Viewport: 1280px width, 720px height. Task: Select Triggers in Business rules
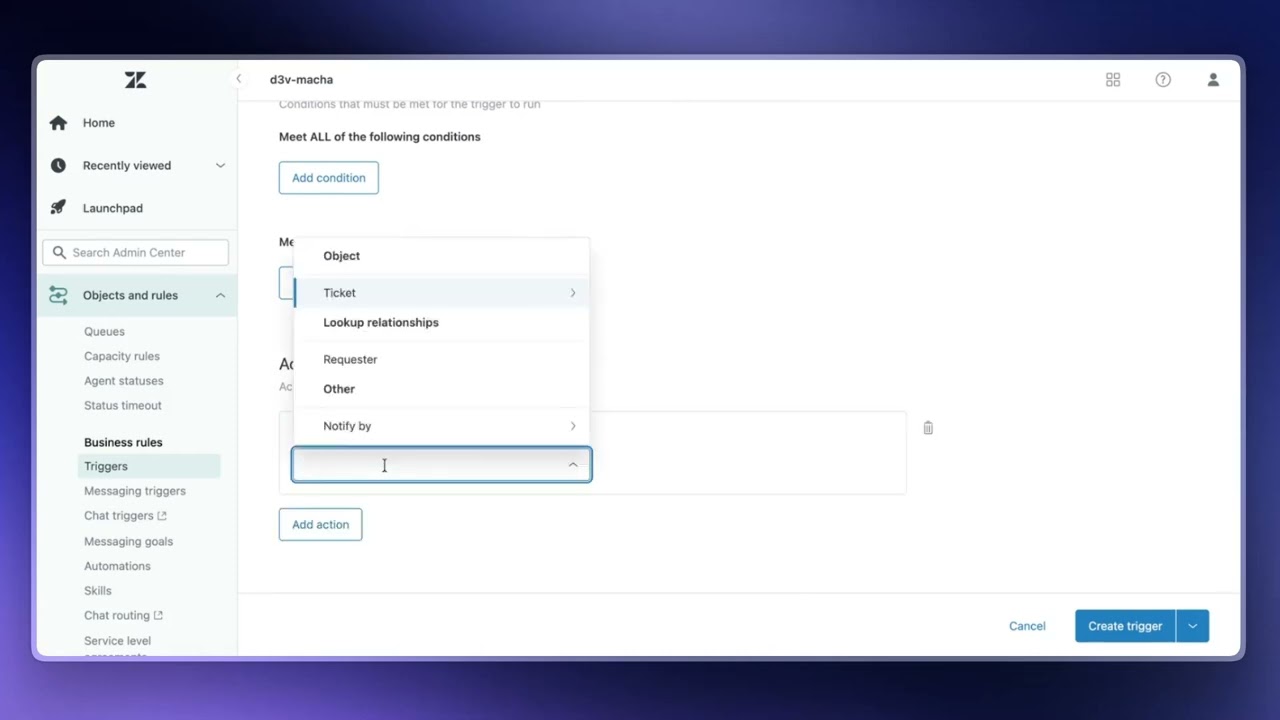pyautogui.click(x=149, y=466)
